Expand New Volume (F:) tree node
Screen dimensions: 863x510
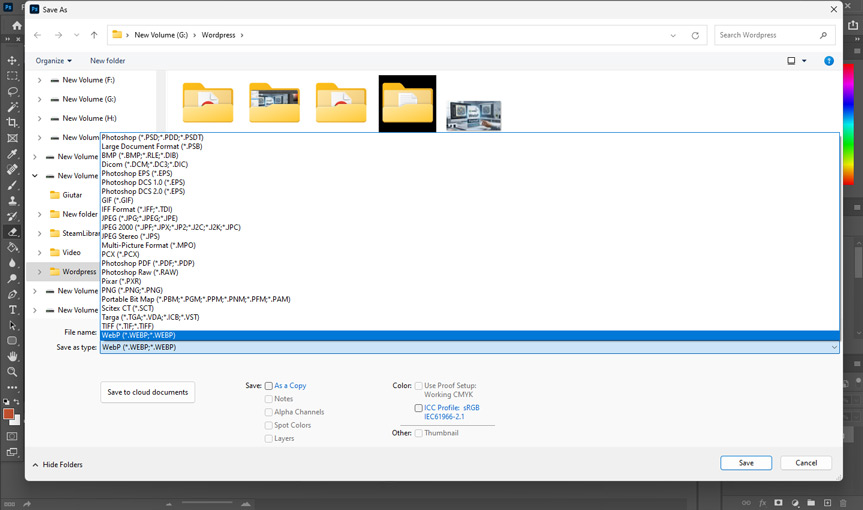(x=39, y=80)
